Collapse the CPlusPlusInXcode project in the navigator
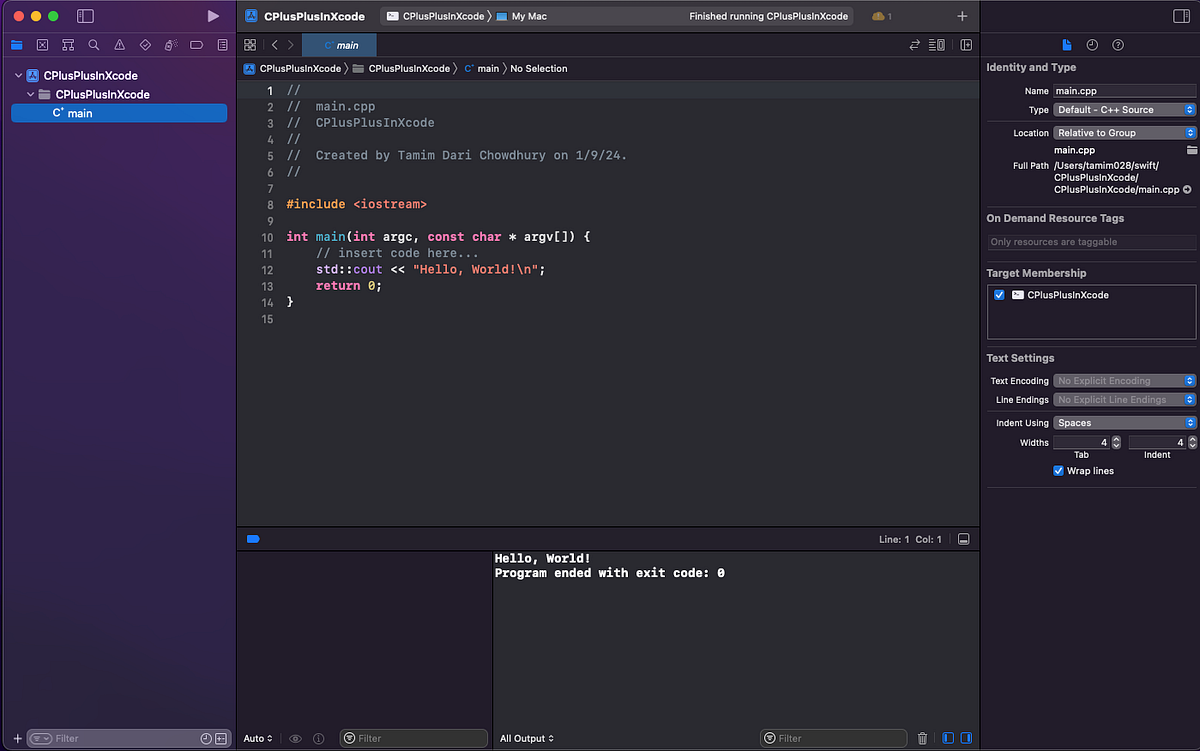The image size is (1200, 751). click(x=17, y=75)
